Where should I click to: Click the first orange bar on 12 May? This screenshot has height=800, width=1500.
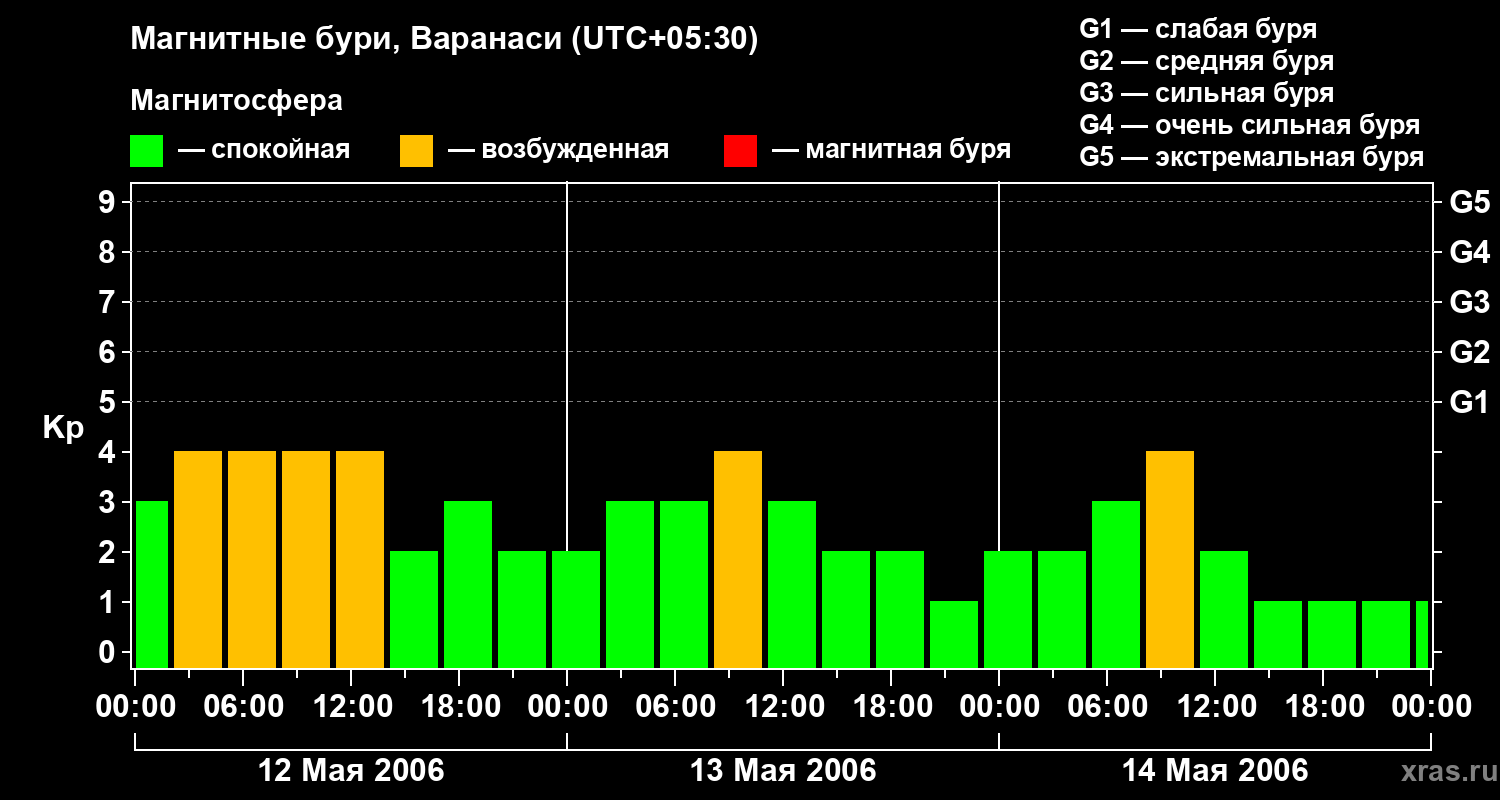point(198,560)
